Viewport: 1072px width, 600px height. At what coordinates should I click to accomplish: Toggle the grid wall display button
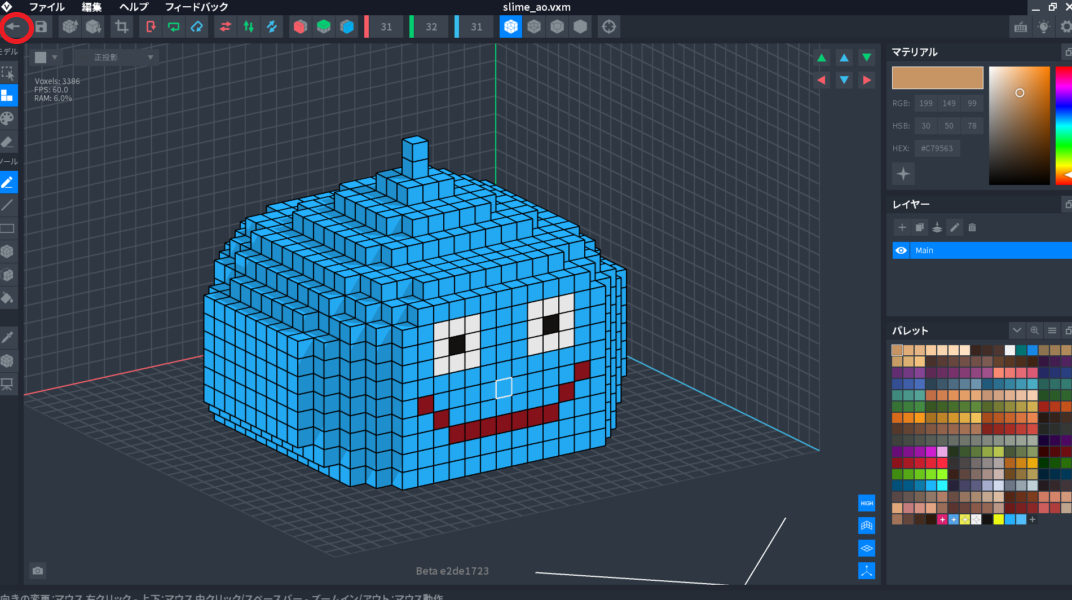click(x=866, y=526)
